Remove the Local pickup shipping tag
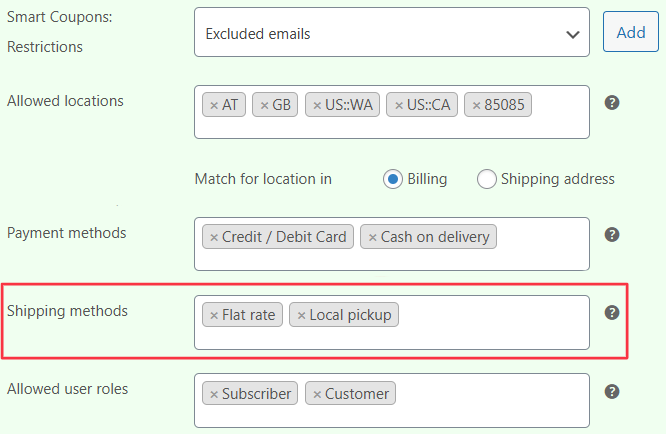 point(302,315)
